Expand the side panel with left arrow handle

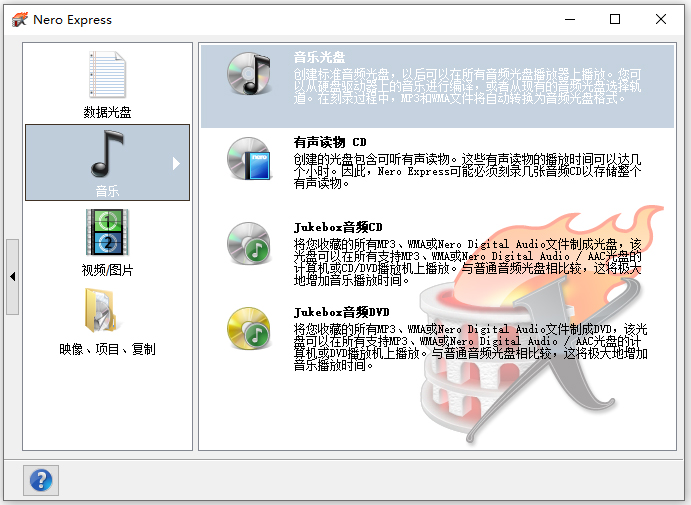[12, 277]
